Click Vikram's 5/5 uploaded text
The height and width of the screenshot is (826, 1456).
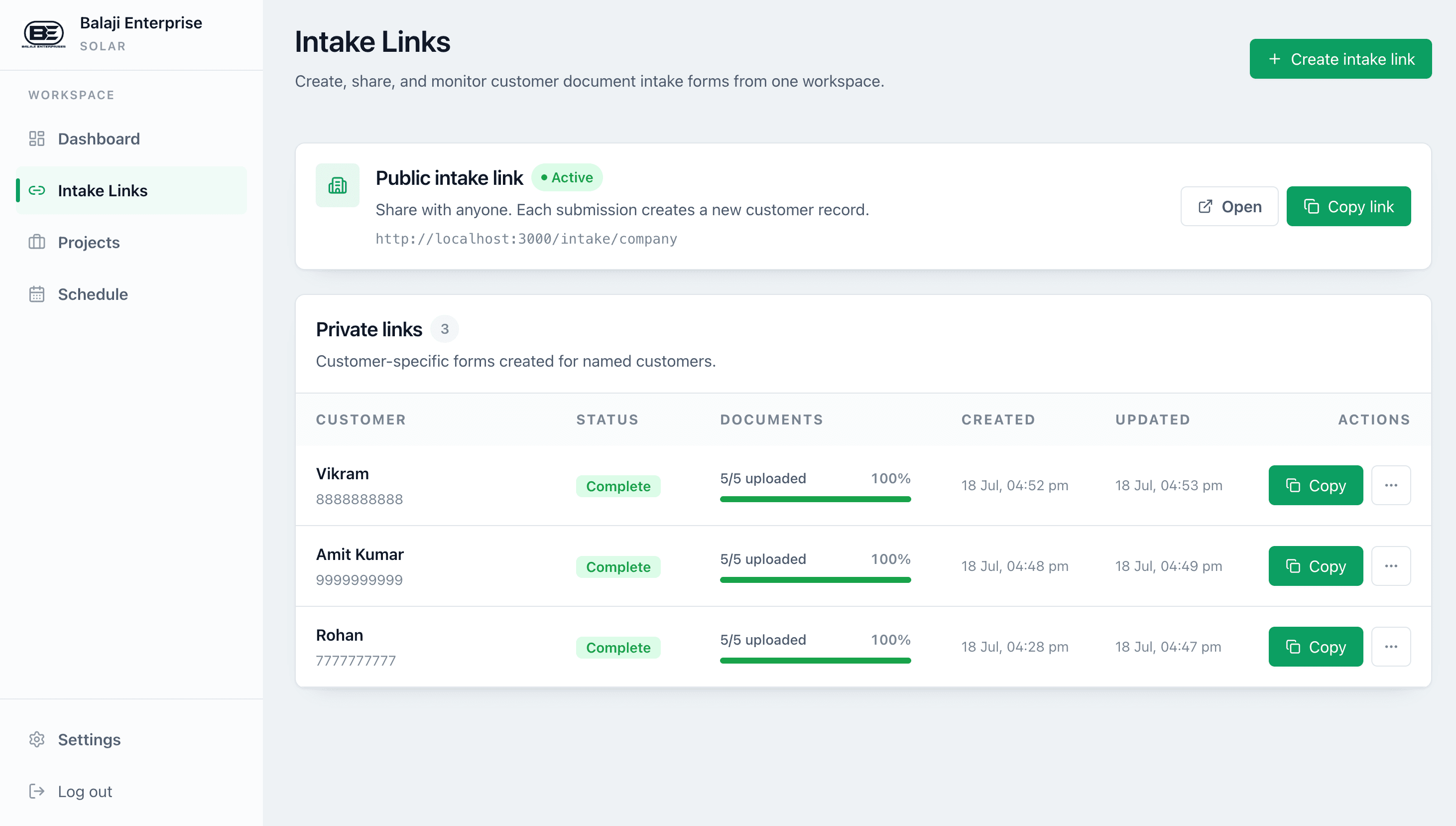coord(763,478)
